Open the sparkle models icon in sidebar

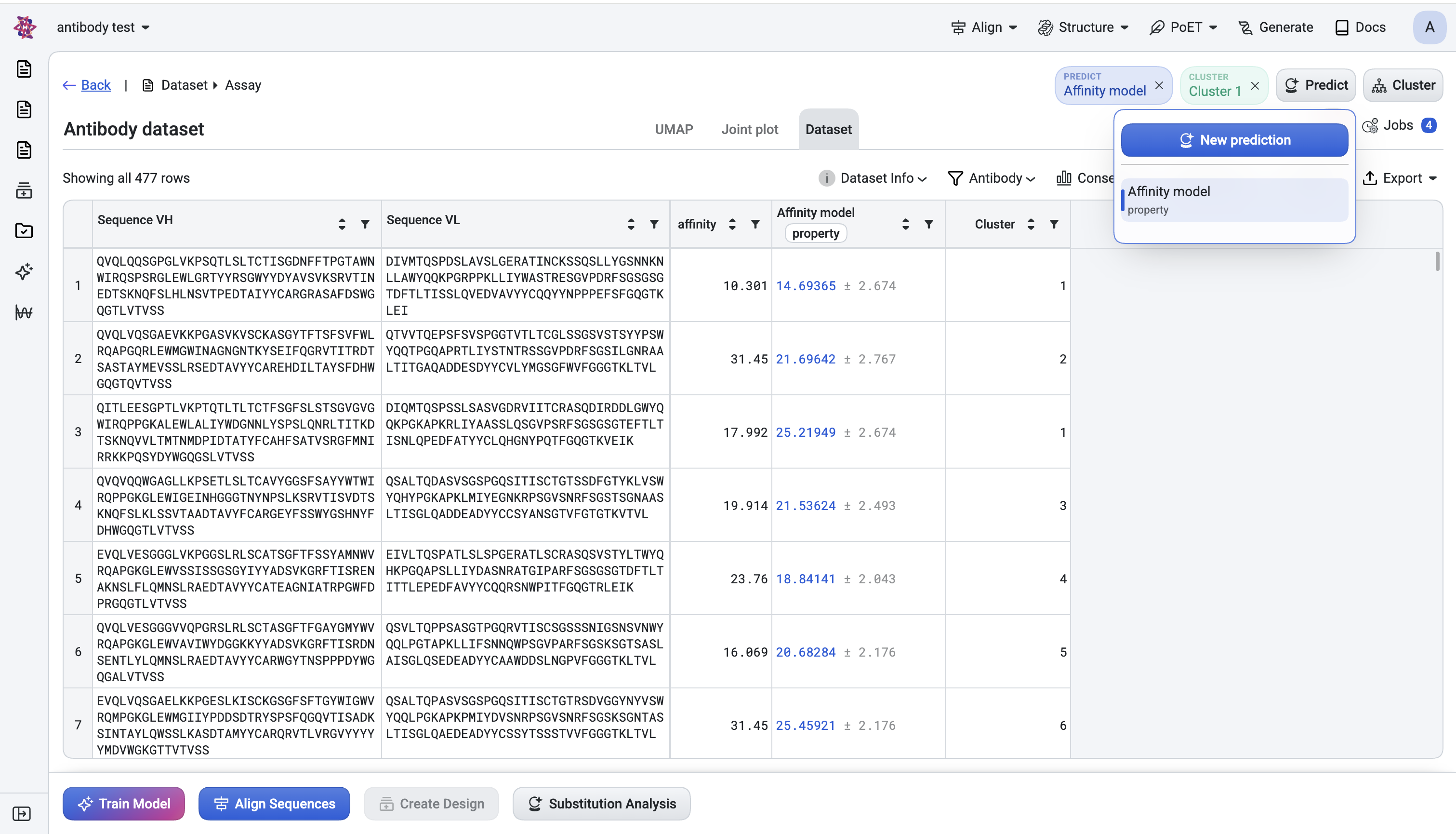coord(24,271)
